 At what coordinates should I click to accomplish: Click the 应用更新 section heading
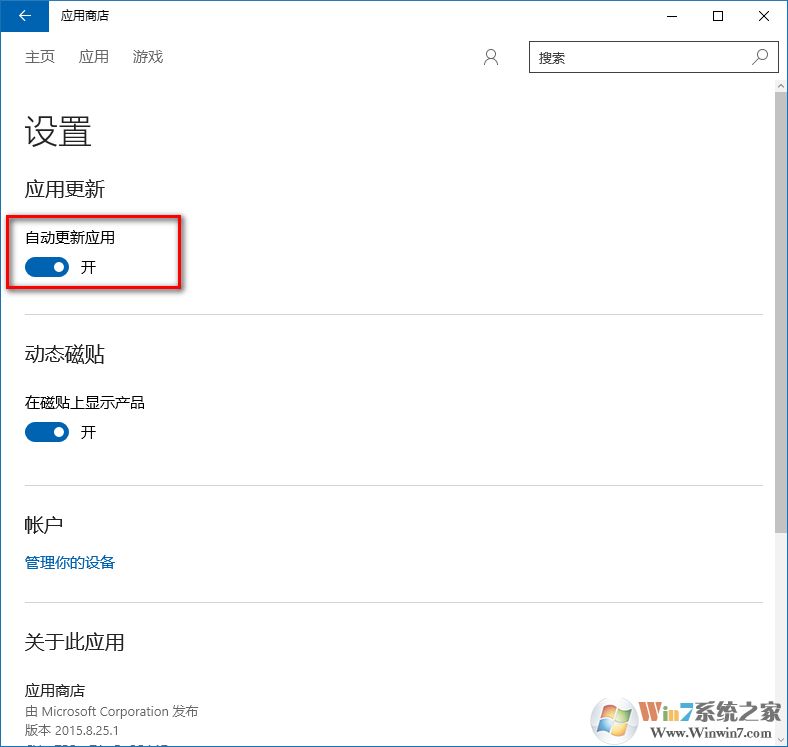[65, 190]
